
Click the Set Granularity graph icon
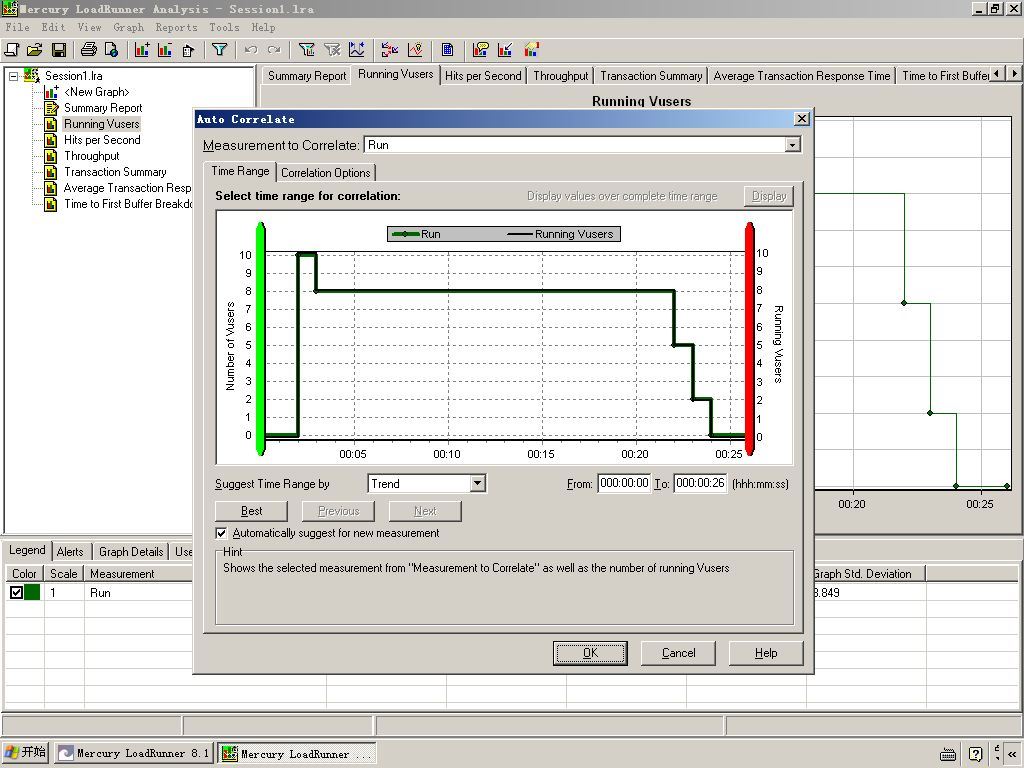point(357,50)
